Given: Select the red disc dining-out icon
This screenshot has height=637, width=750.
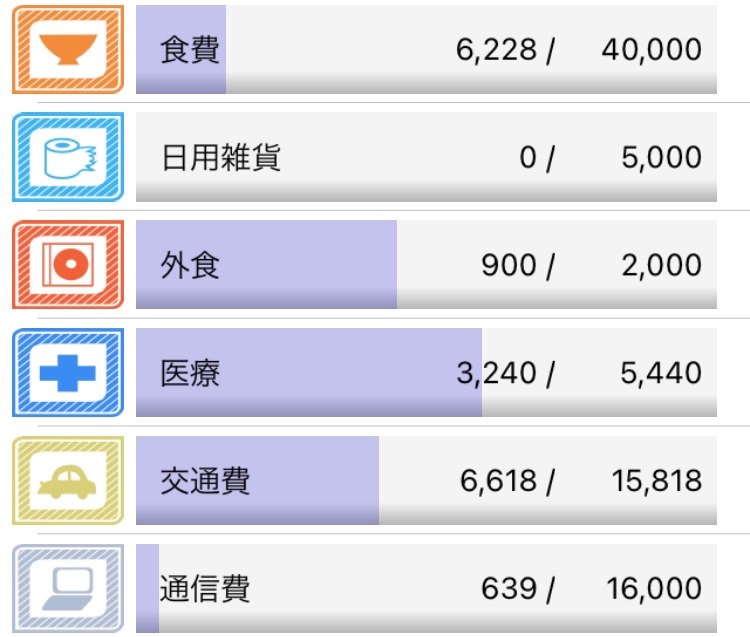Looking at the screenshot, I should [68, 264].
